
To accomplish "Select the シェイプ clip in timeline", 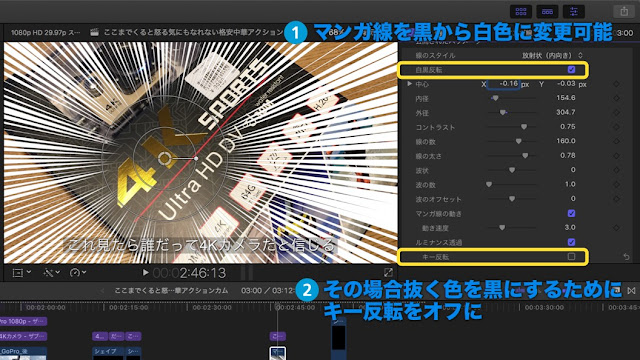I will pyautogui.click(x=108, y=353).
